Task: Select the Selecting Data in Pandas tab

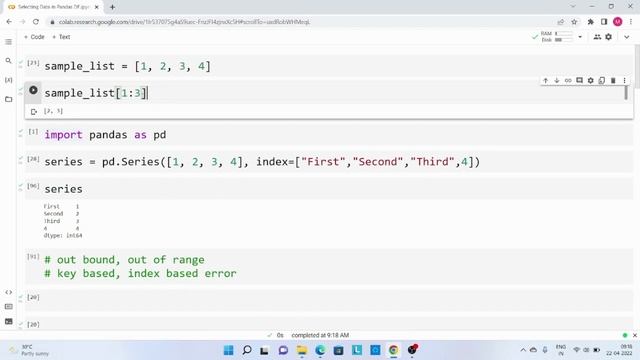Action: 53,7
